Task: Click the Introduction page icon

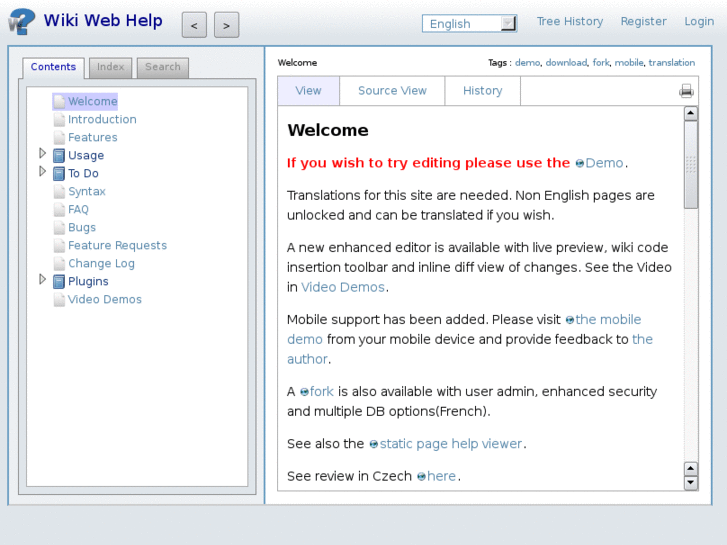Action: pyautogui.click(x=59, y=119)
